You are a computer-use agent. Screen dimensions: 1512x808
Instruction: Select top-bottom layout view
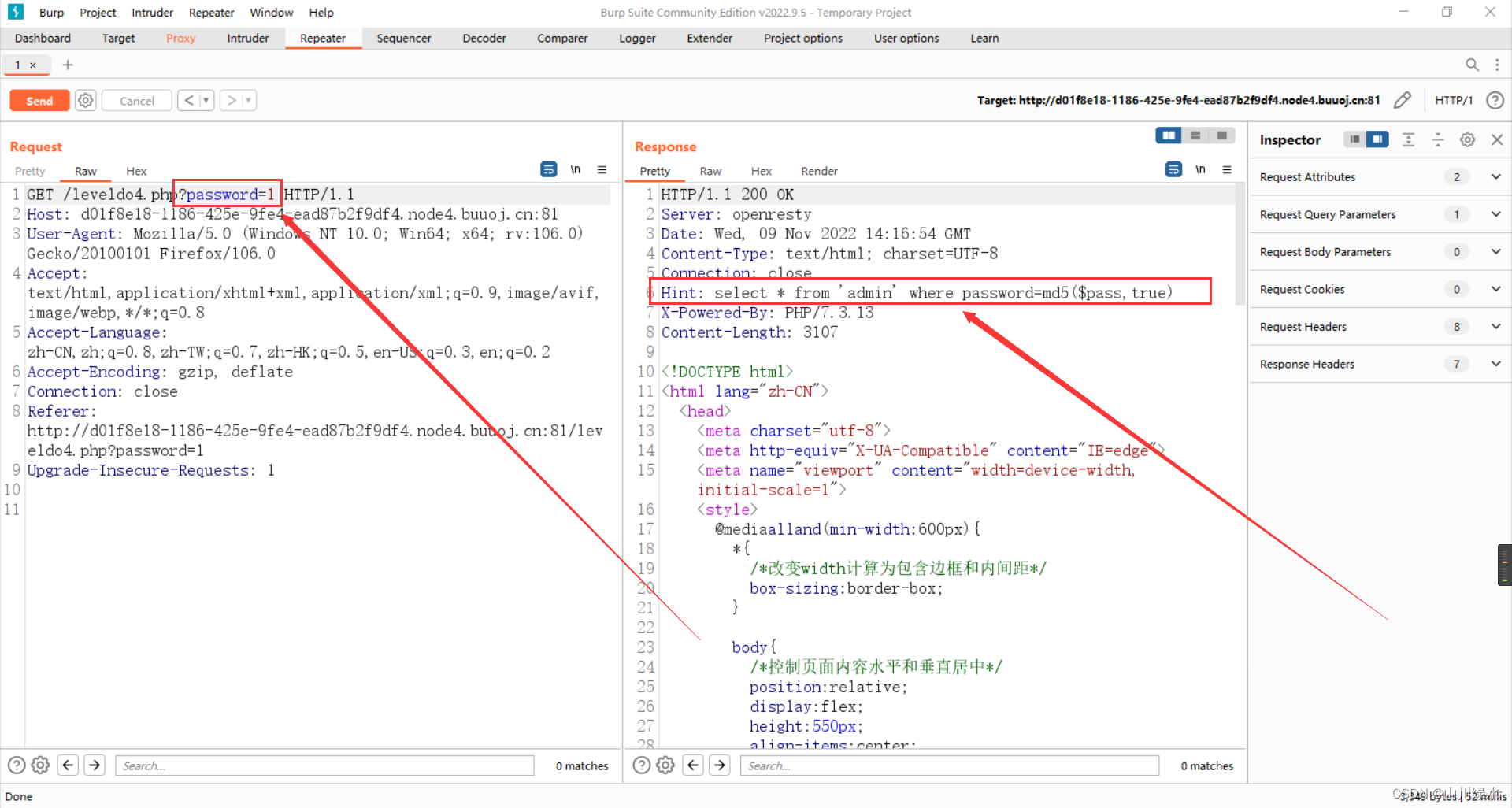click(1195, 135)
